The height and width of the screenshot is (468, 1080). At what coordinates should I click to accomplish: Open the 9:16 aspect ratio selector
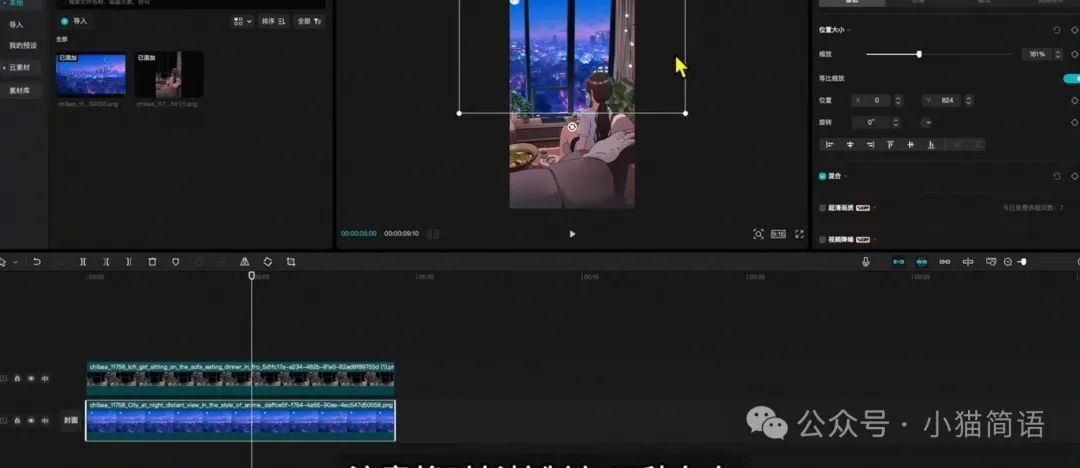pyautogui.click(x=778, y=234)
